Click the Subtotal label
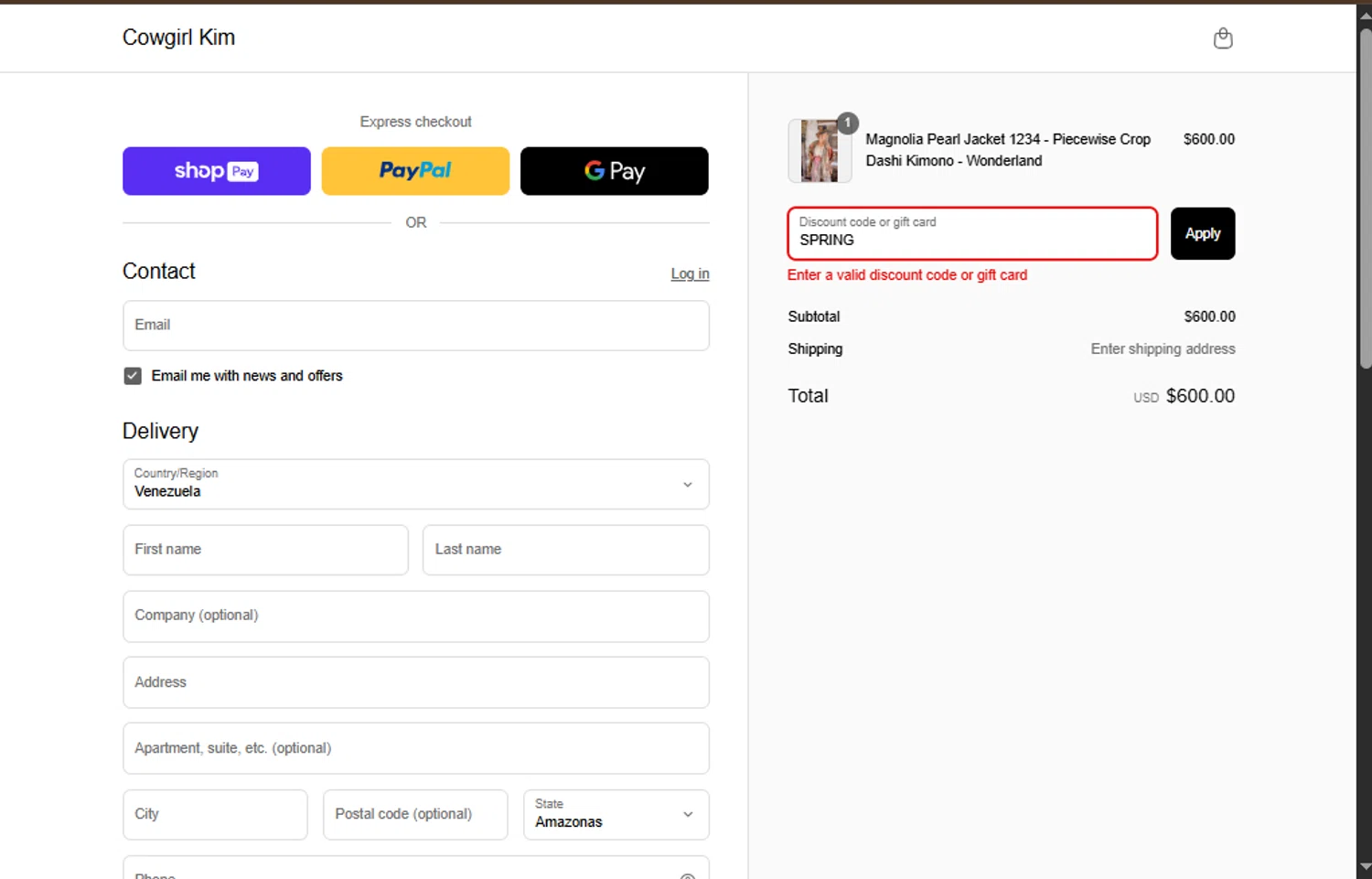The height and width of the screenshot is (879, 1372). [x=814, y=316]
